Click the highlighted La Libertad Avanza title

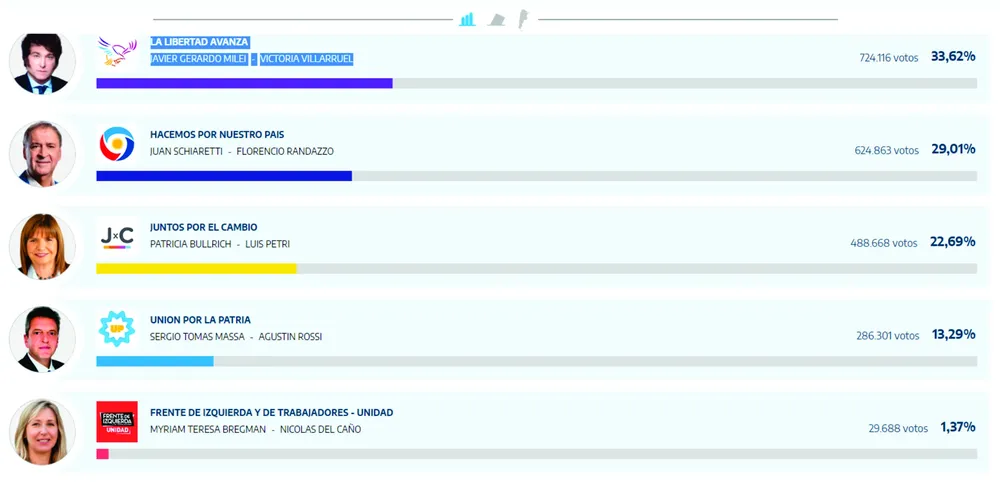(199, 42)
